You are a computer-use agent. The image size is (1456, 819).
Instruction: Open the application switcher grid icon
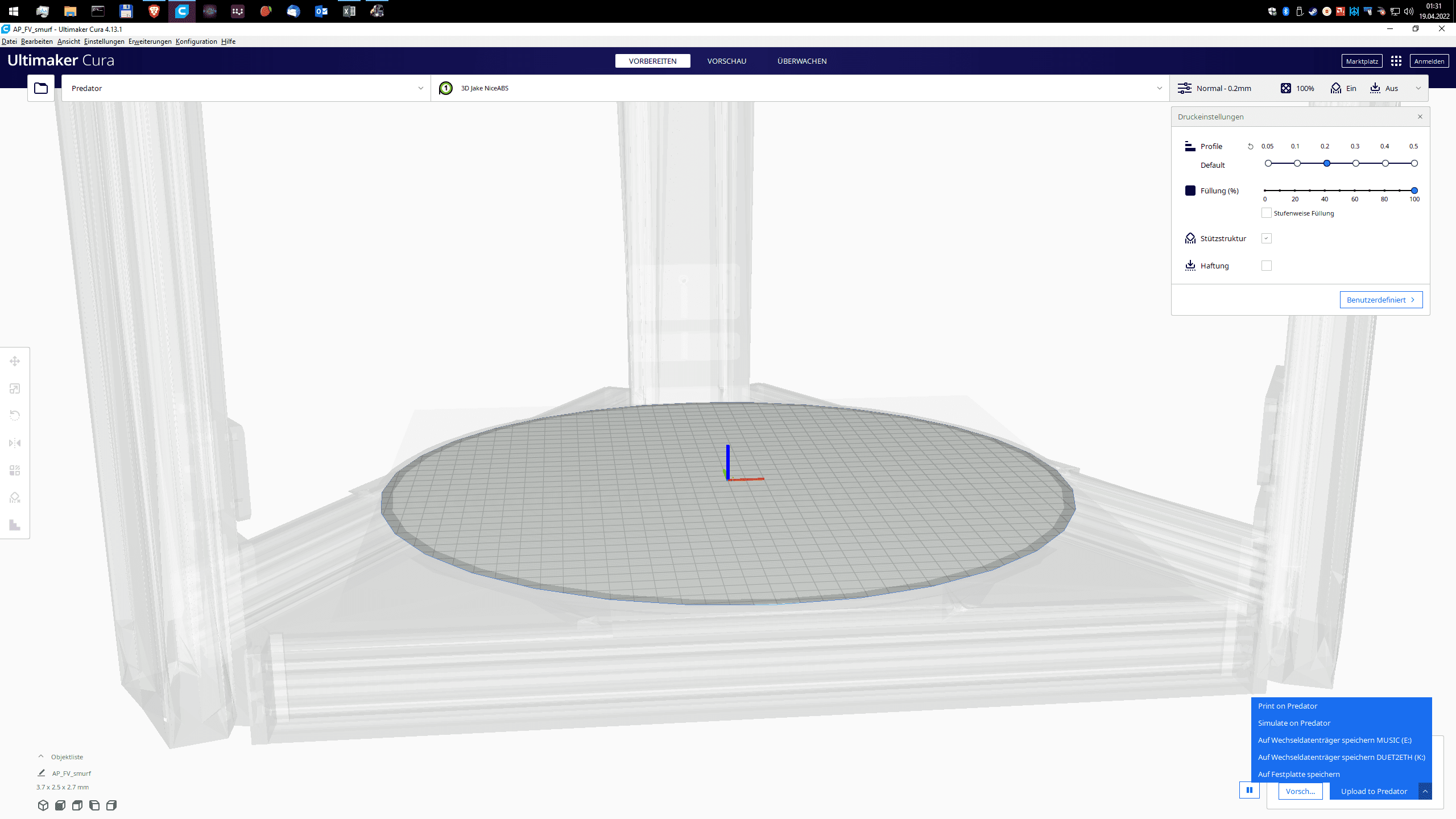[1396, 61]
